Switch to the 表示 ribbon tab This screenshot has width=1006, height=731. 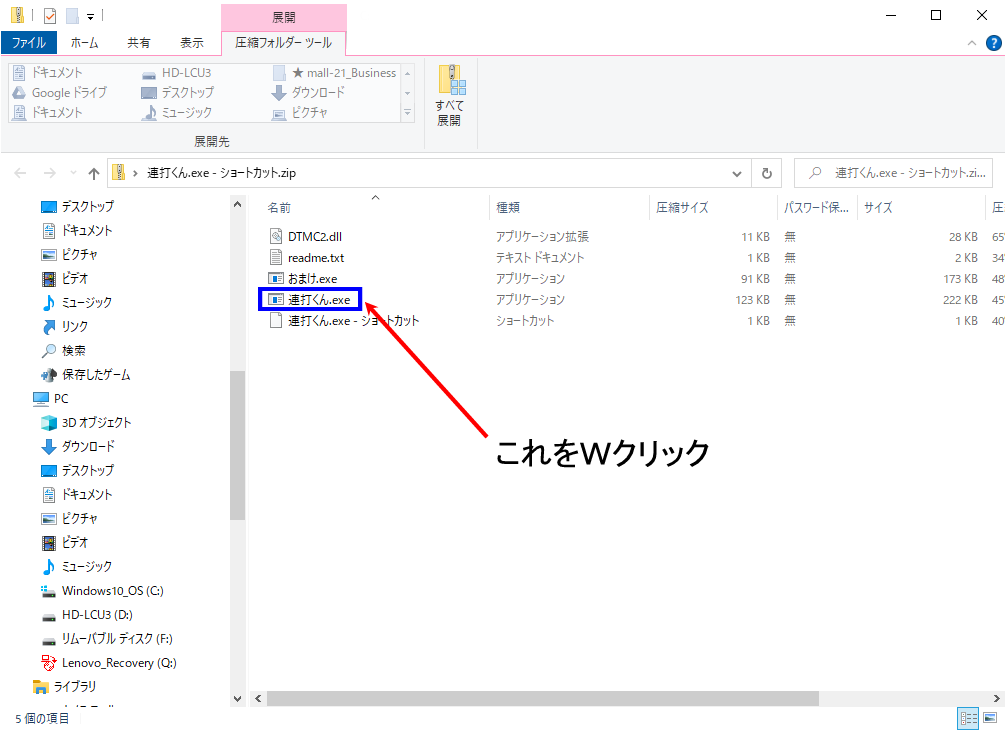pyautogui.click(x=191, y=43)
